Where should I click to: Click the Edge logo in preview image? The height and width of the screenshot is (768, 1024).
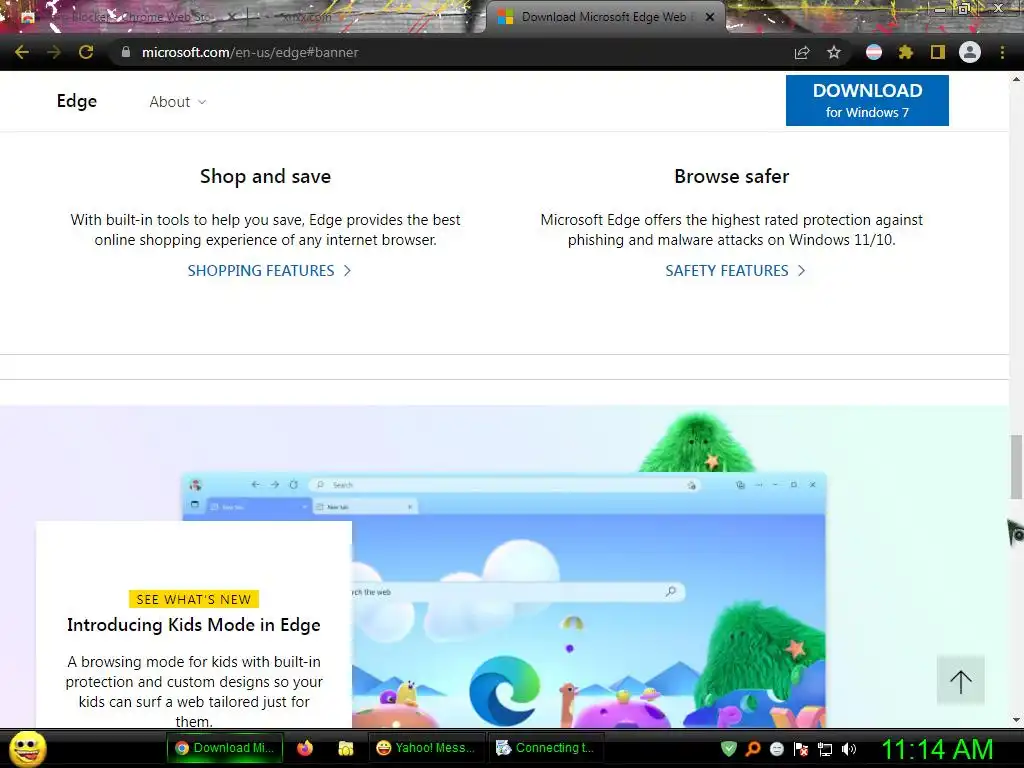pyautogui.click(x=504, y=691)
